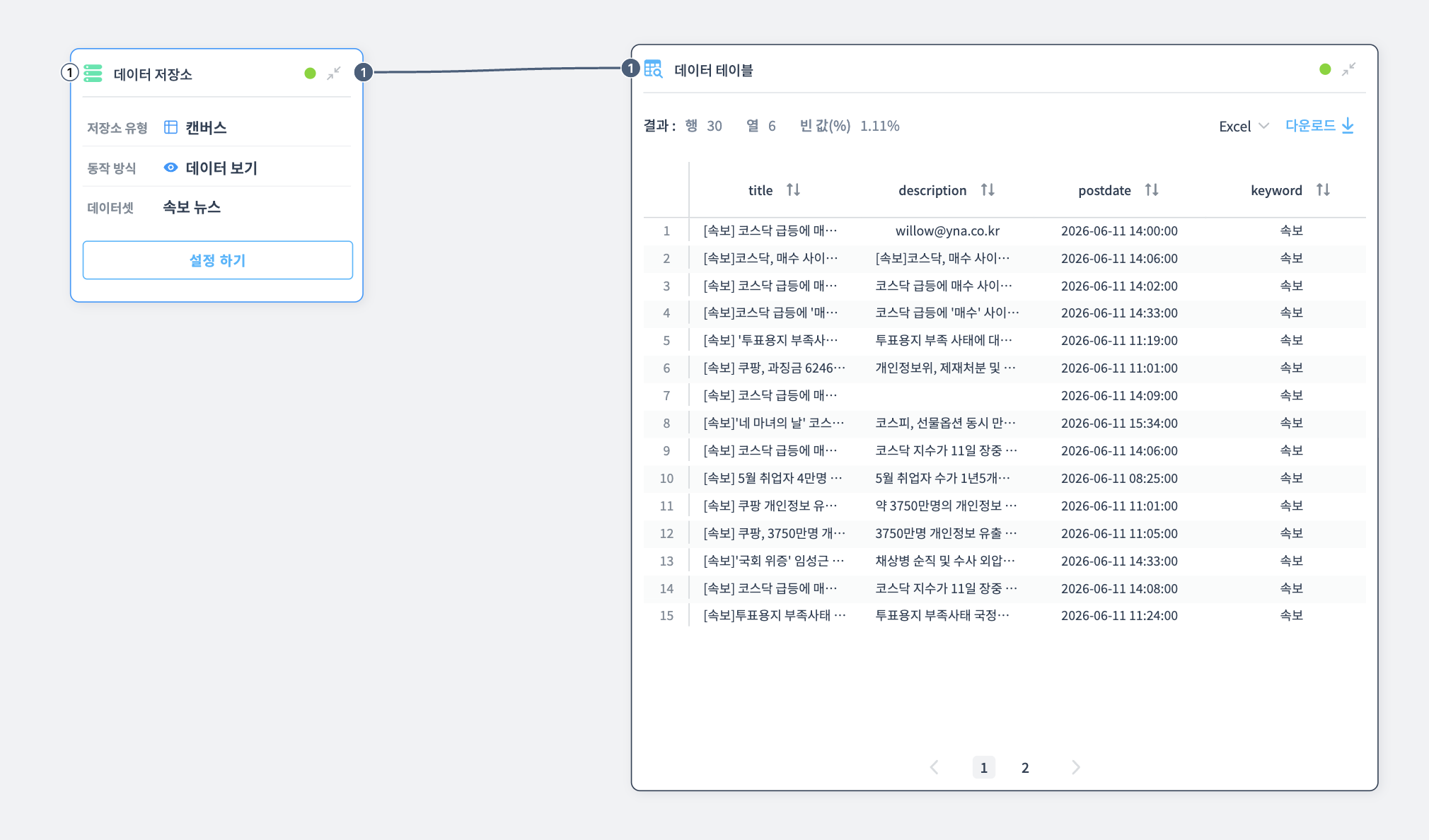Click green status dot on 데이터 저장소
This screenshot has width=1429, height=840.
click(310, 74)
